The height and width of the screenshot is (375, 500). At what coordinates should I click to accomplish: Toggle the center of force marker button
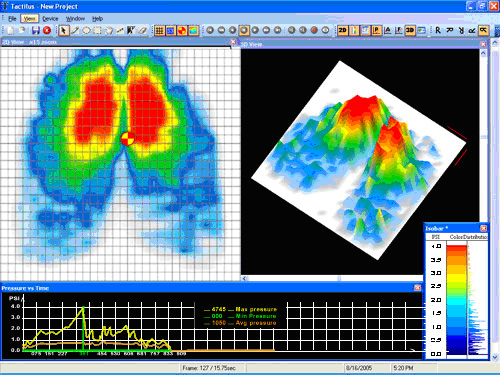click(182, 31)
